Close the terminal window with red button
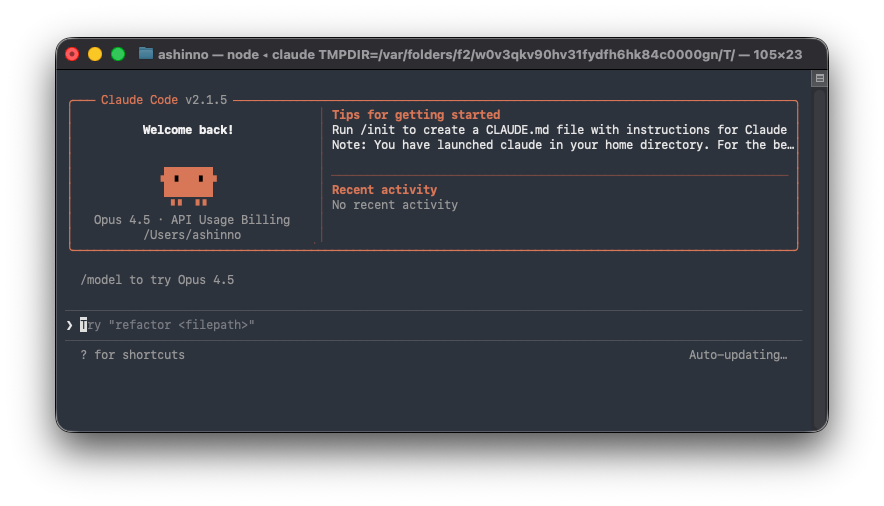The image size is (884, 506). (72, 54)
